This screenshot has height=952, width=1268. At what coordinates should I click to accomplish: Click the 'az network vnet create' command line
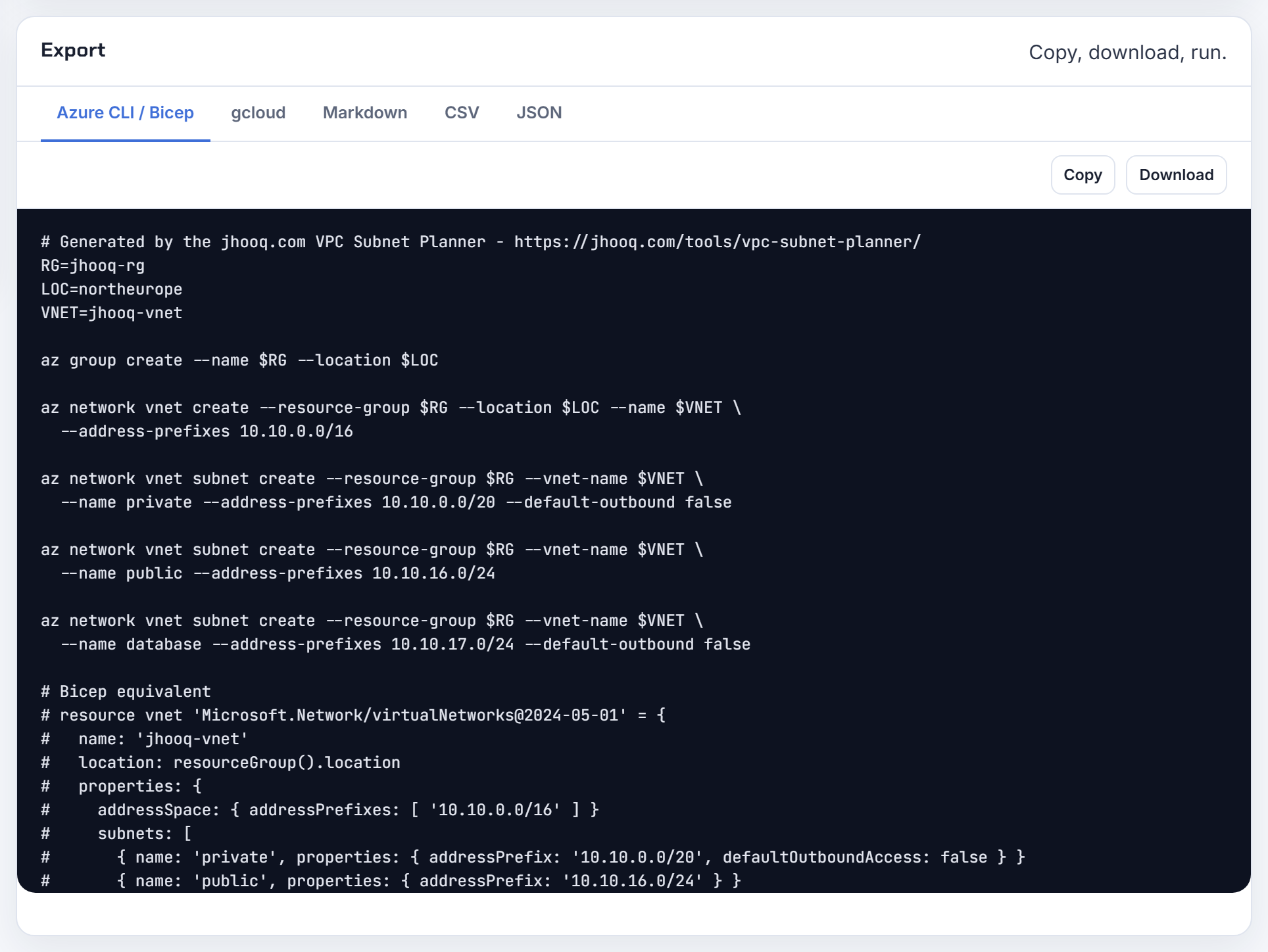391,408
